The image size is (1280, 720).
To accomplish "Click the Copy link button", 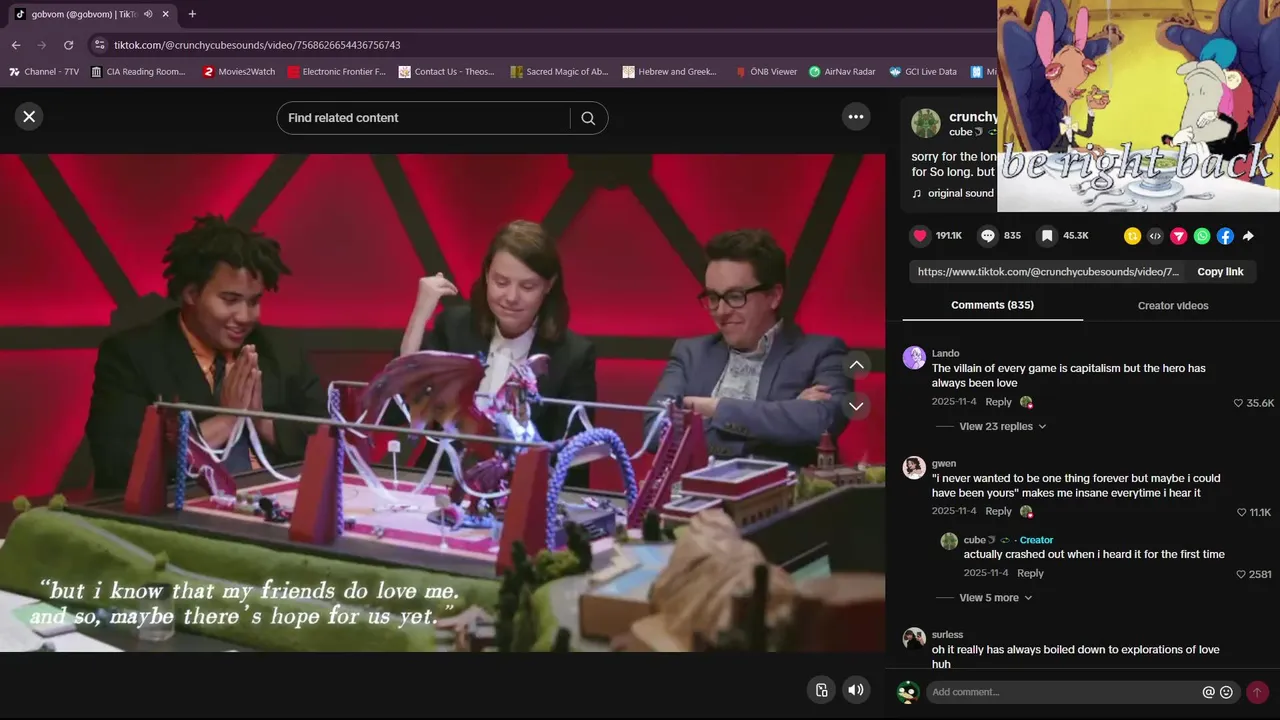I will tap(1220, 272).
